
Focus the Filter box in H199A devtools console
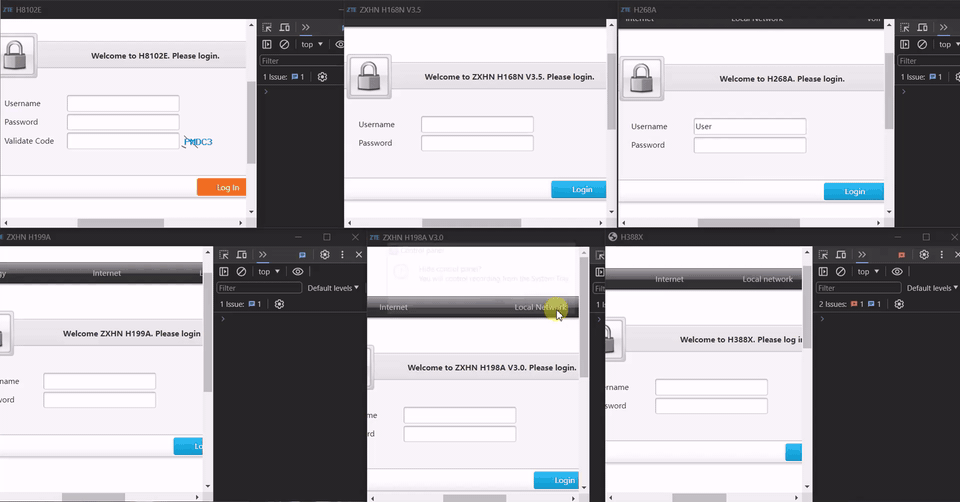pyautogui.click(x=260, y=288)
